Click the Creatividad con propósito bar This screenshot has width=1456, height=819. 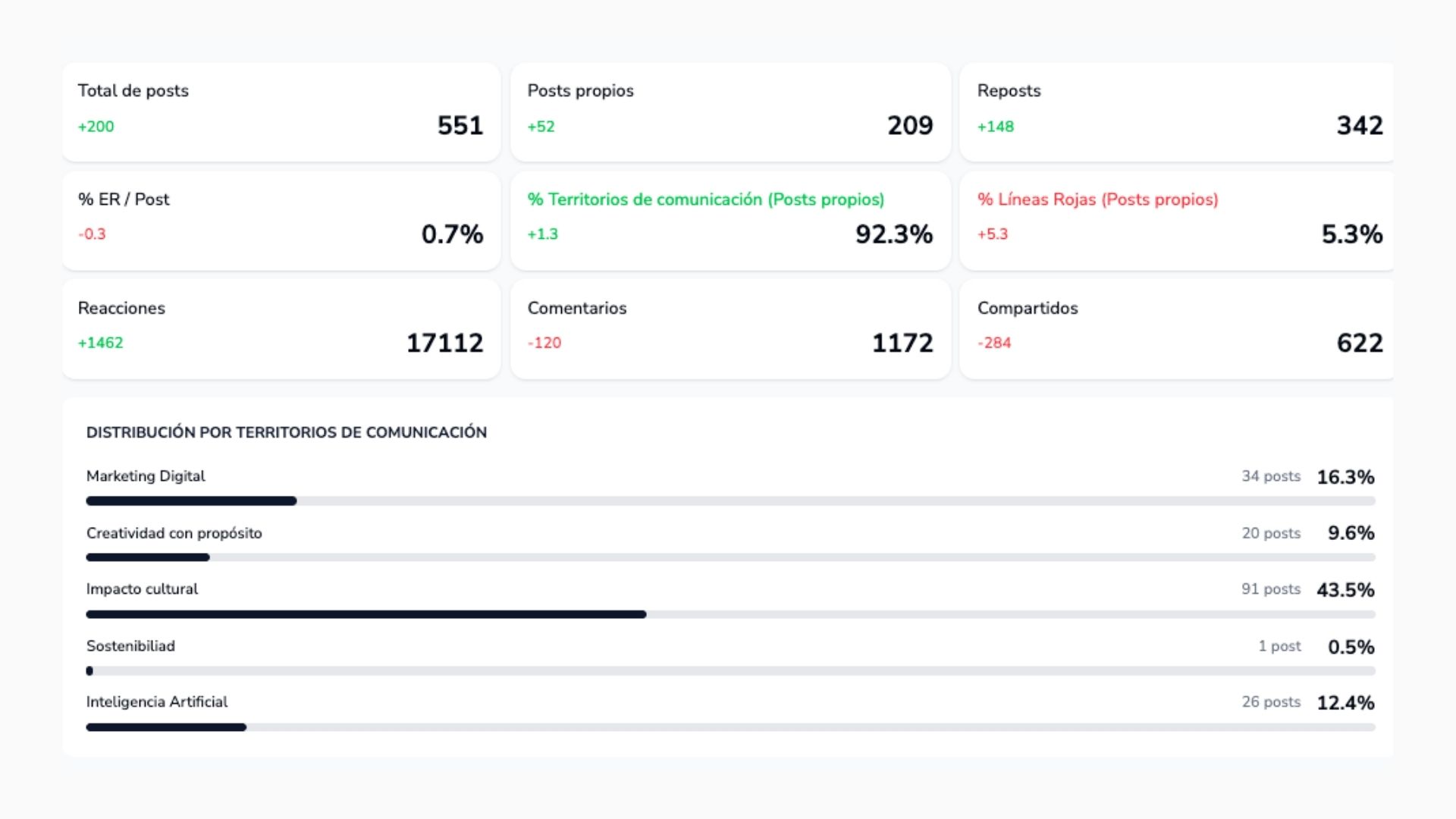coord(730,557)
